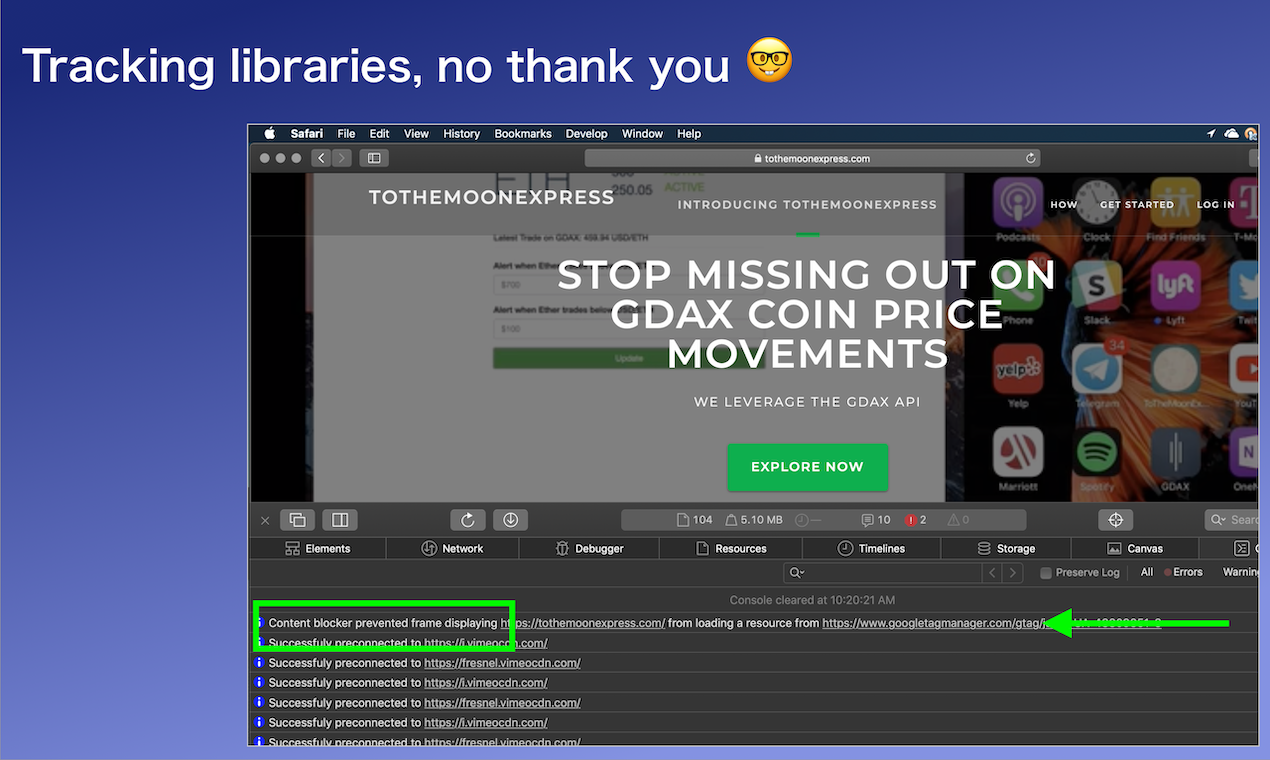Switch to the Network tab
Image resolution: width=1270 pixels, height=760 pixels.
coord(452,549)
